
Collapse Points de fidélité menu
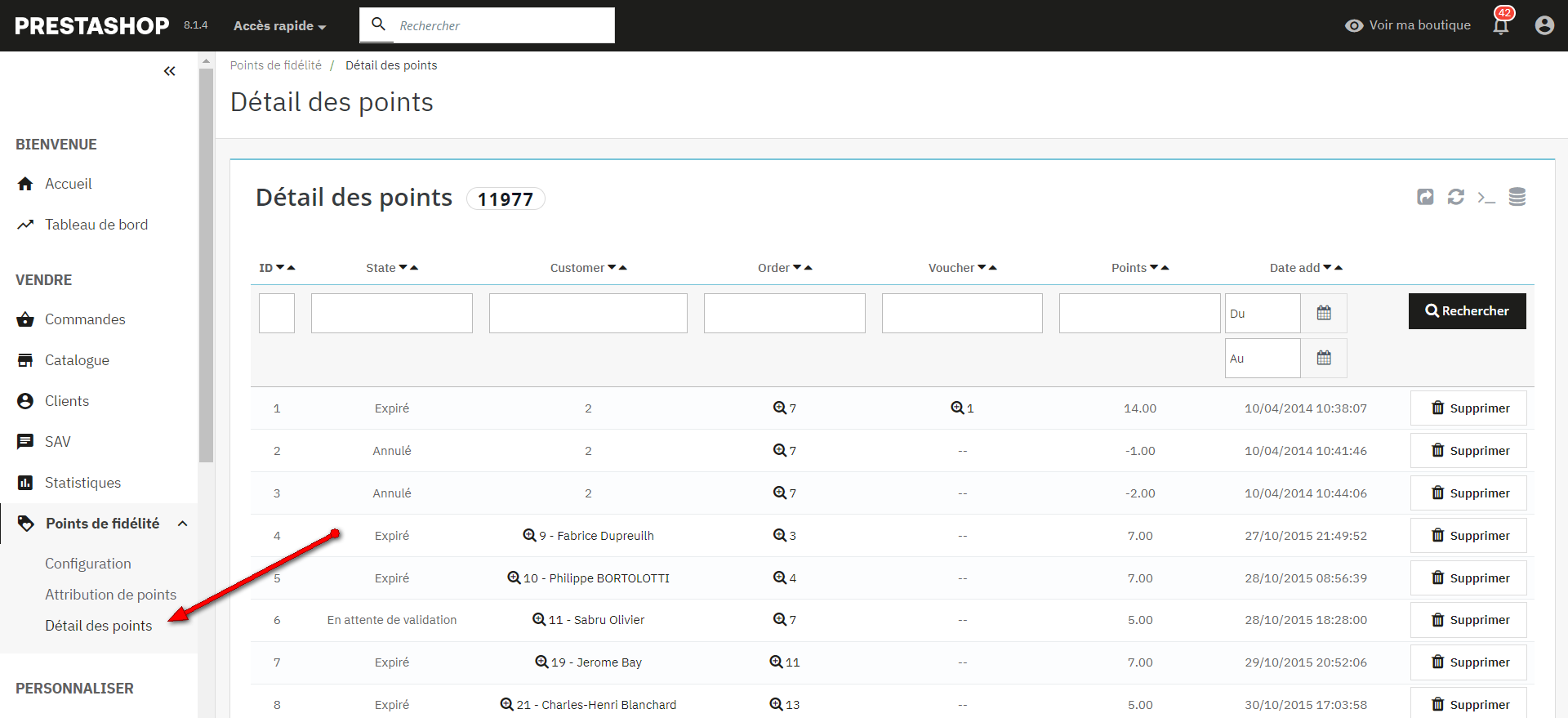coord(183,524)
